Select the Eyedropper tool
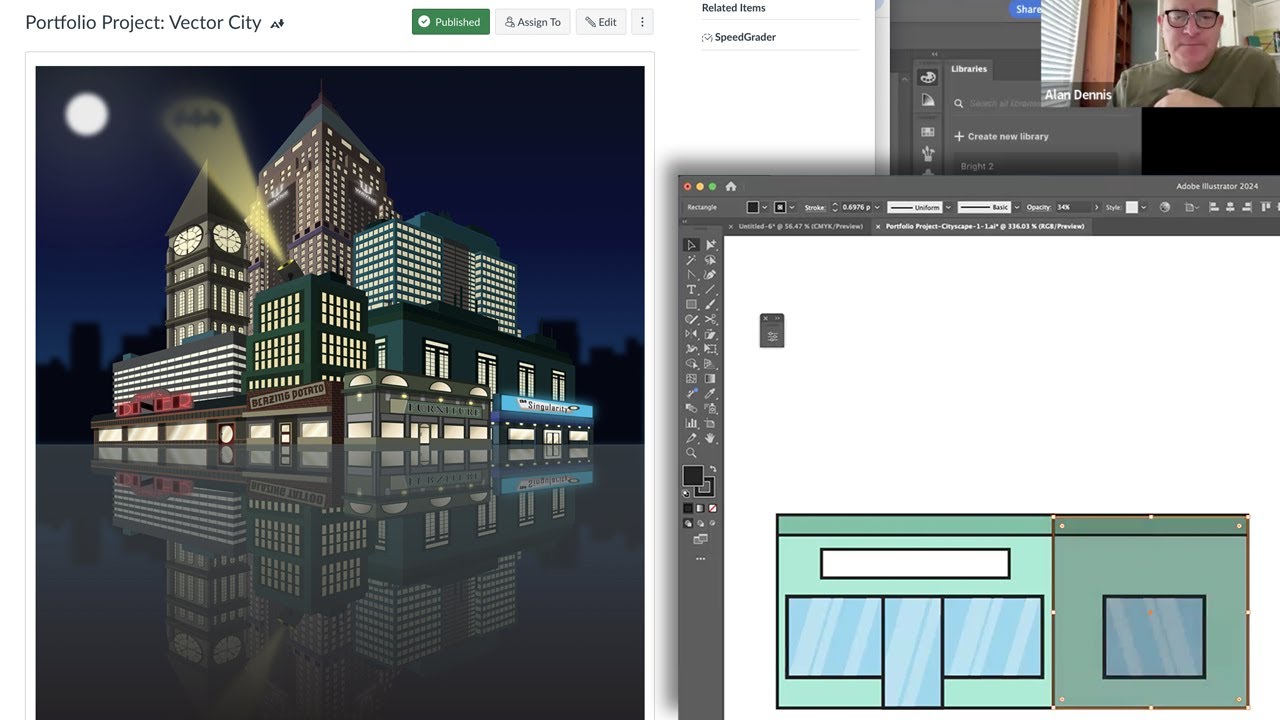This screenshot has height=720, width=1280. pyautogui.click(x=711, y=393)
